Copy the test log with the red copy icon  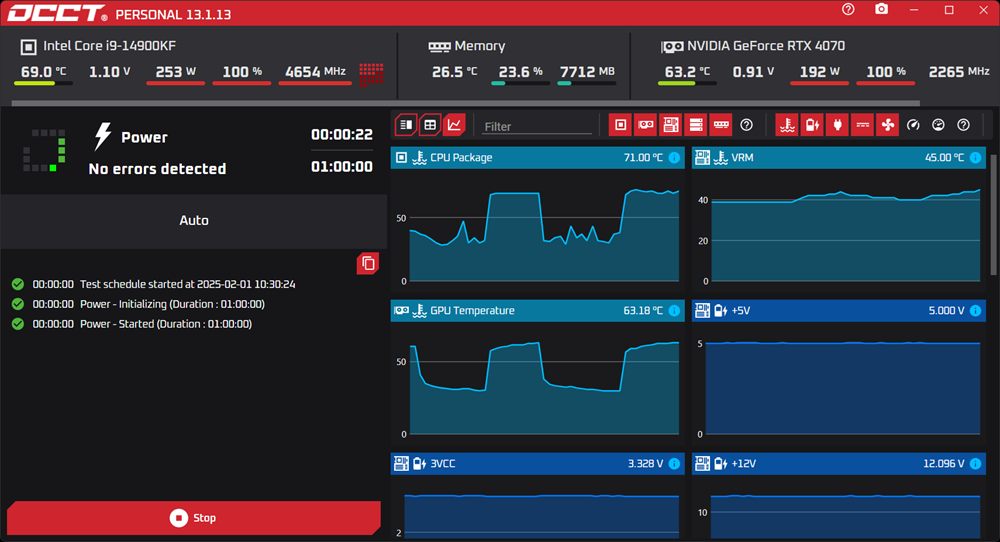[x=368, y=263]
